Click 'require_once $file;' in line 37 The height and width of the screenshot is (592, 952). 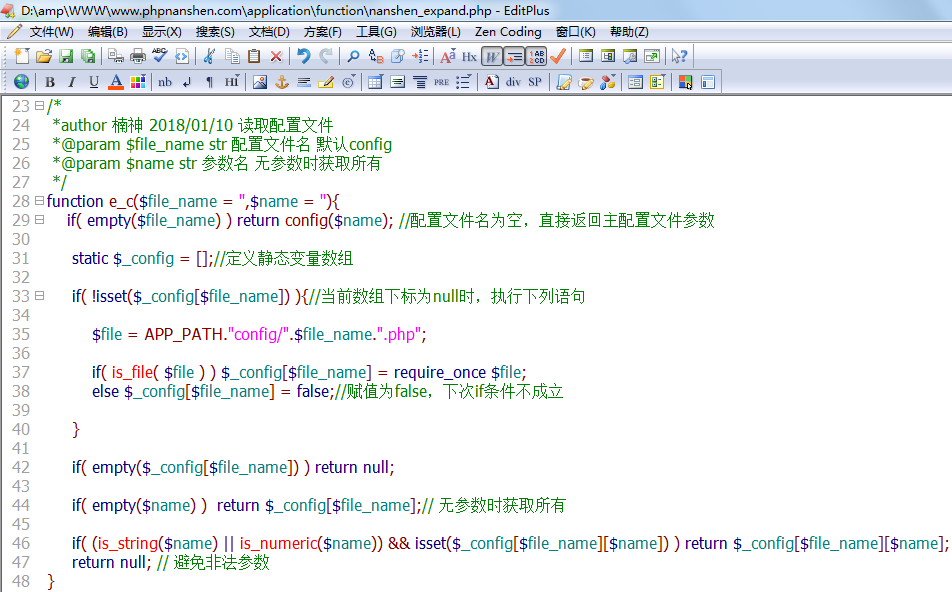click(x=460, y=372)
